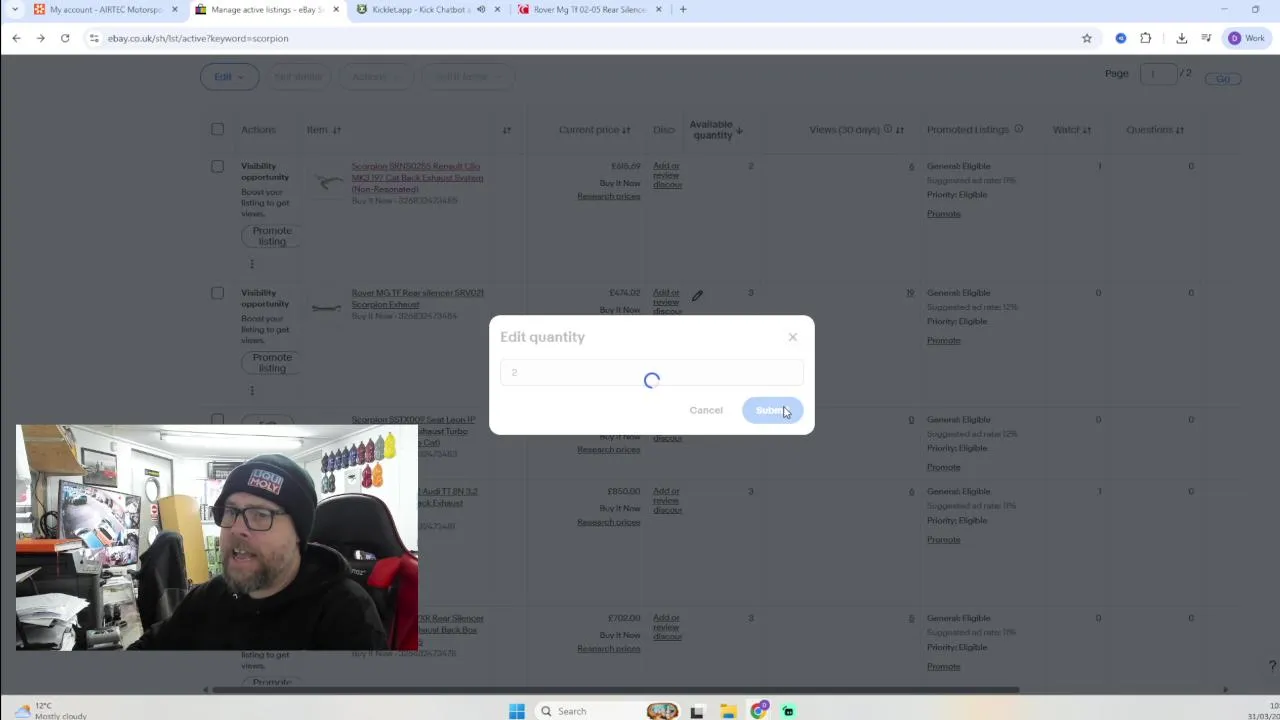Close the Kicklet.app tab
Screen dimensions: 1280x720
(x=497, y=10)
